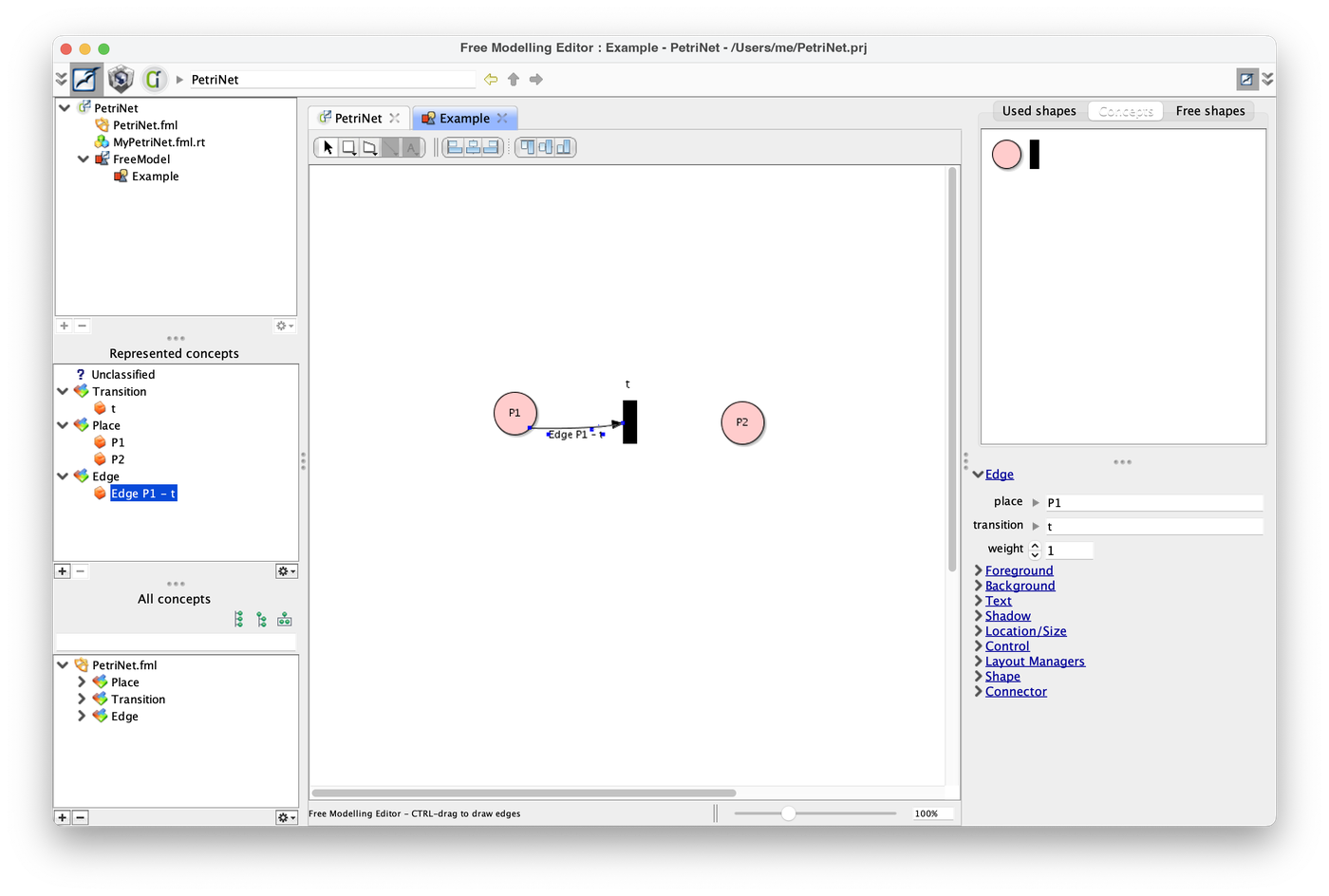Open the green Ci perspective icon

click(x=154, y=79)
